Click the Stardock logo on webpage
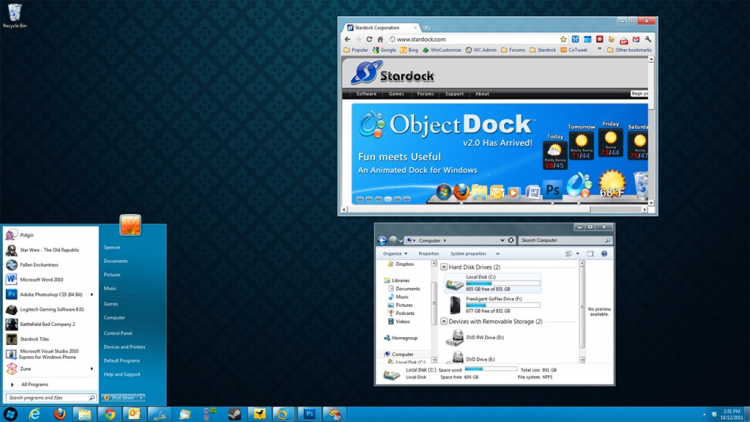The height and width of the screenshot is (422, 750). click(x=392, y=73)
